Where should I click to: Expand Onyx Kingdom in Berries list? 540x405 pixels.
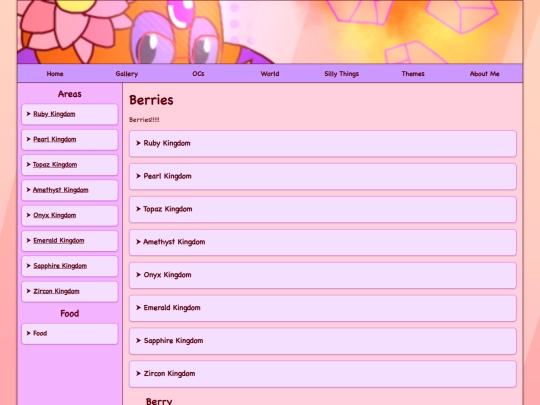323,275
